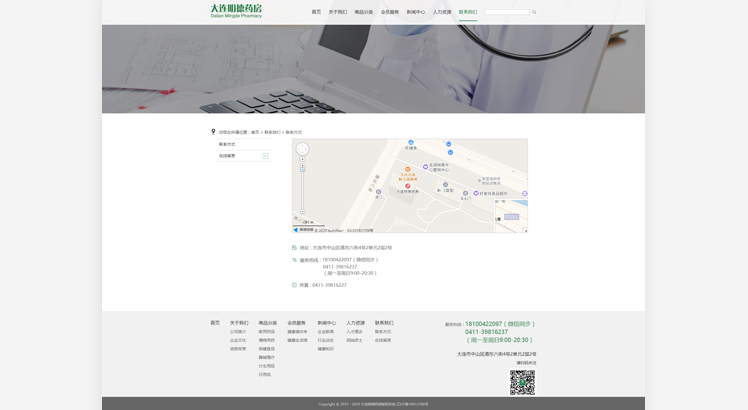748x410 pixels.
Task: Click the orange marker on the map
Action: pos(407,170)
